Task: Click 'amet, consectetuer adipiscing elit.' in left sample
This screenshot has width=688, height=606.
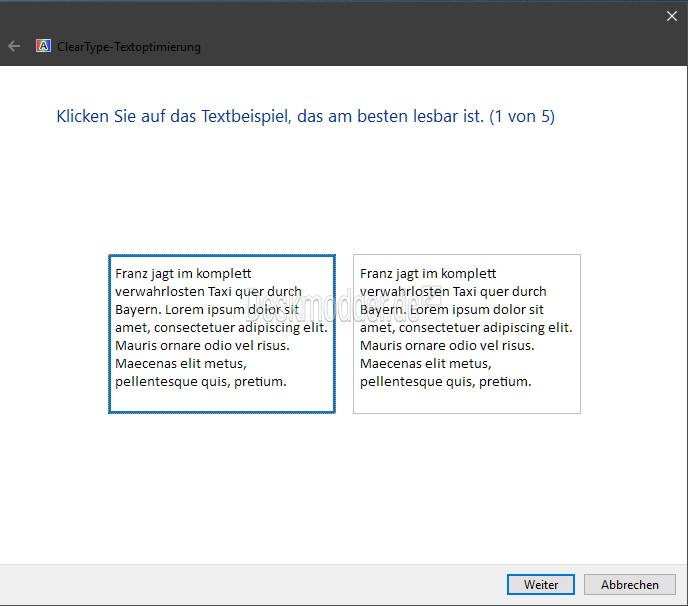Action: click(x=221, y=328)
